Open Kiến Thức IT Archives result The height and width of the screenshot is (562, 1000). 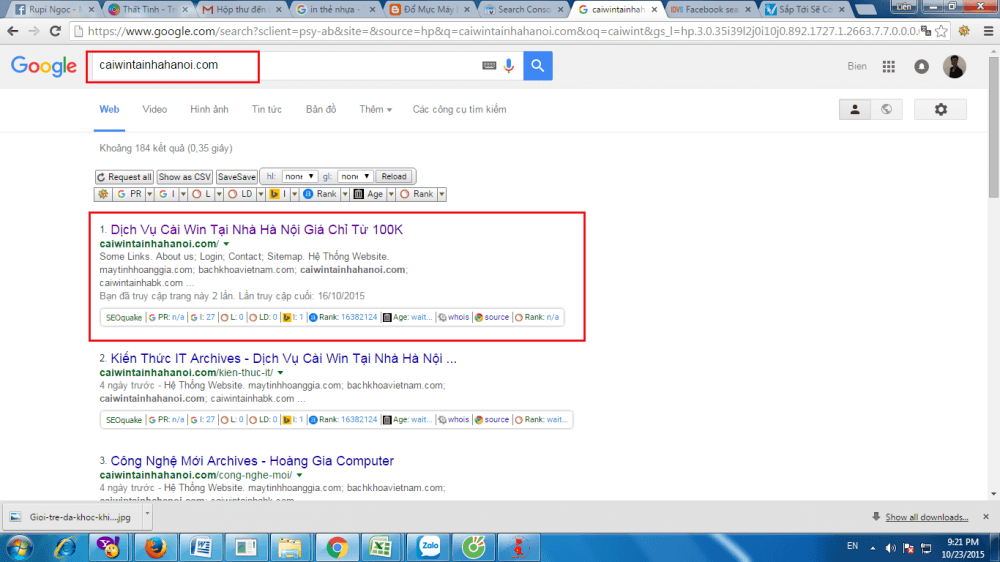tap(283, 359)
